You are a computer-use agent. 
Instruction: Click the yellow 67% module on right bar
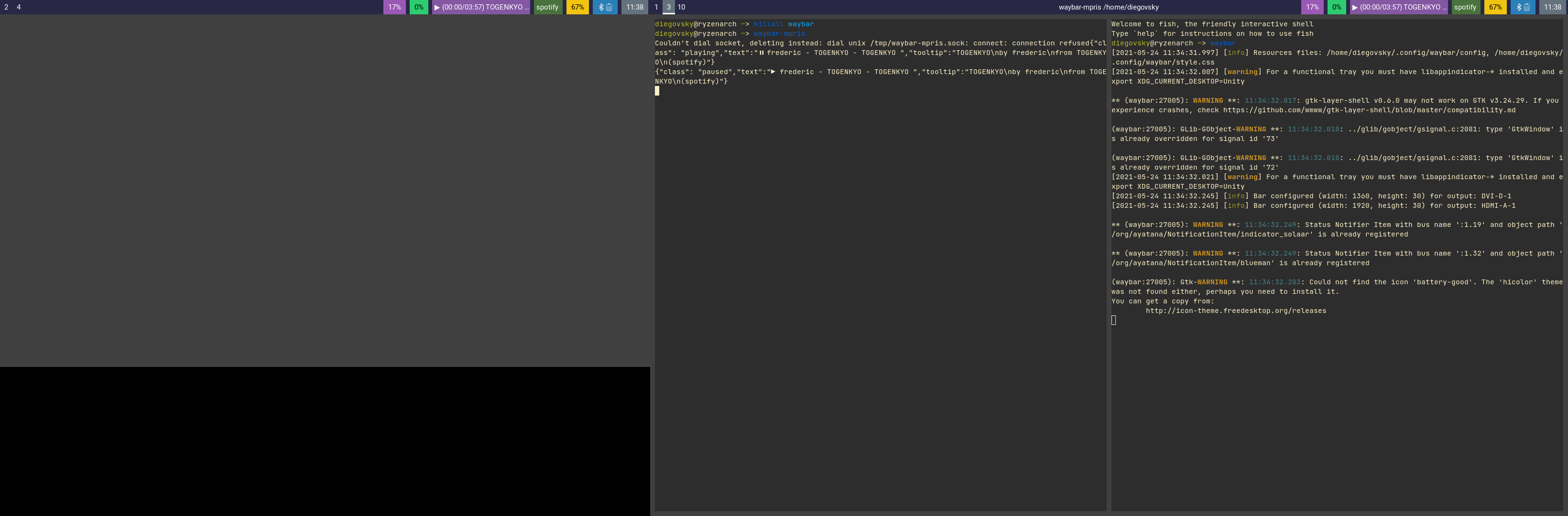[x=1495, y=7]
